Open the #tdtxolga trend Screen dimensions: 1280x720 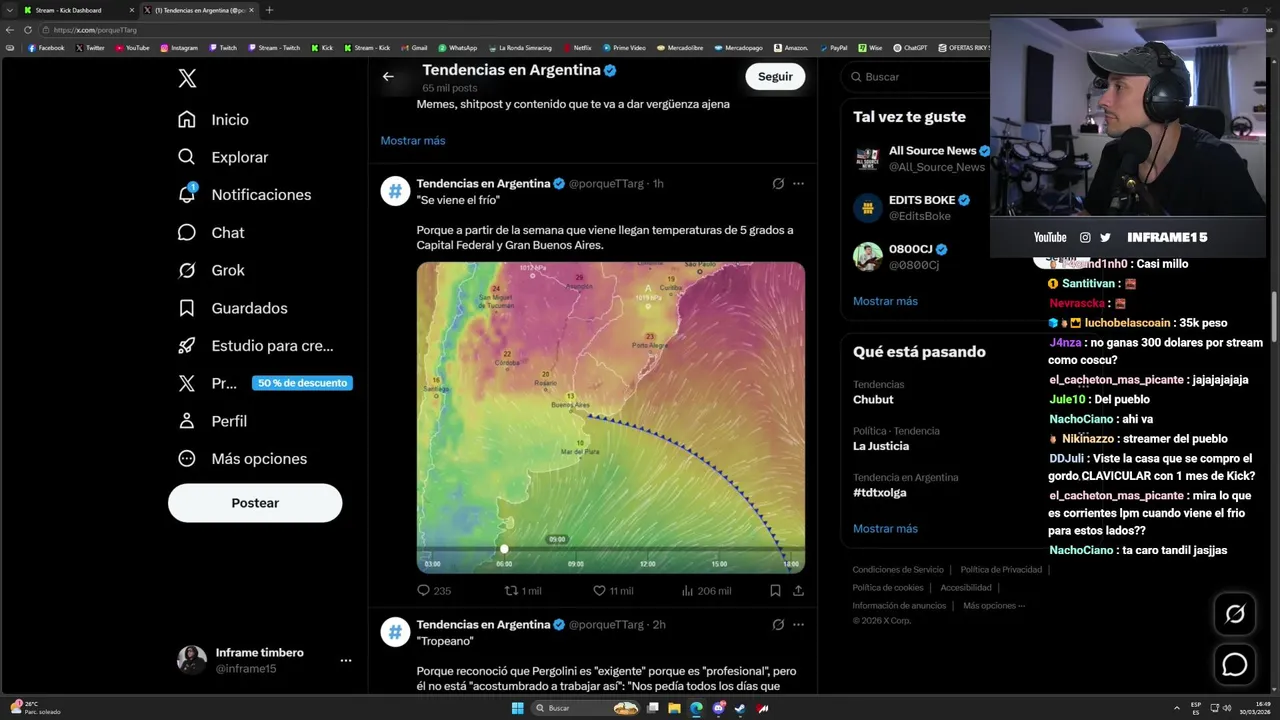880,493
